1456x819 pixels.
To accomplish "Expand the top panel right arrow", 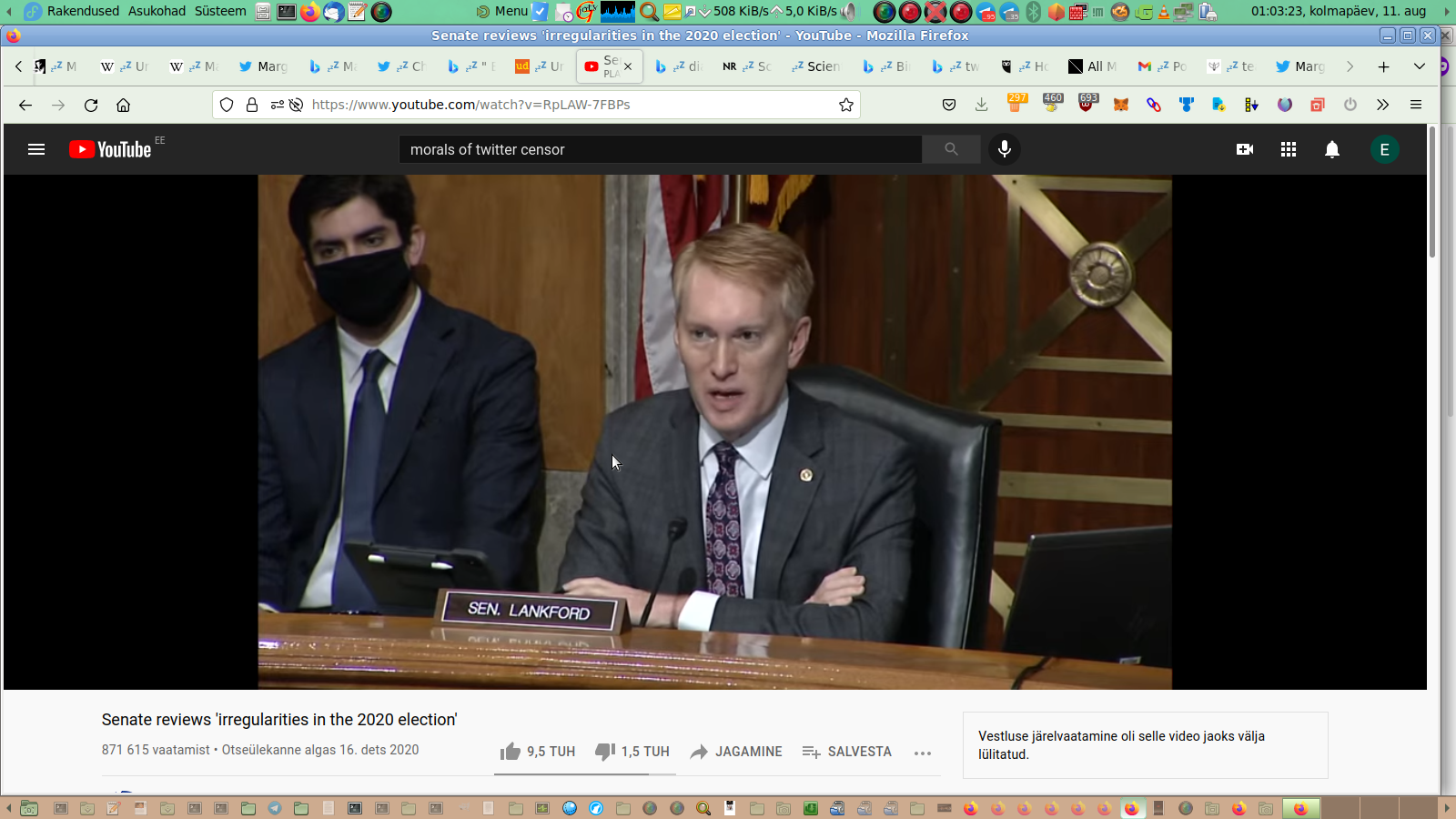I will (1447, 12).
